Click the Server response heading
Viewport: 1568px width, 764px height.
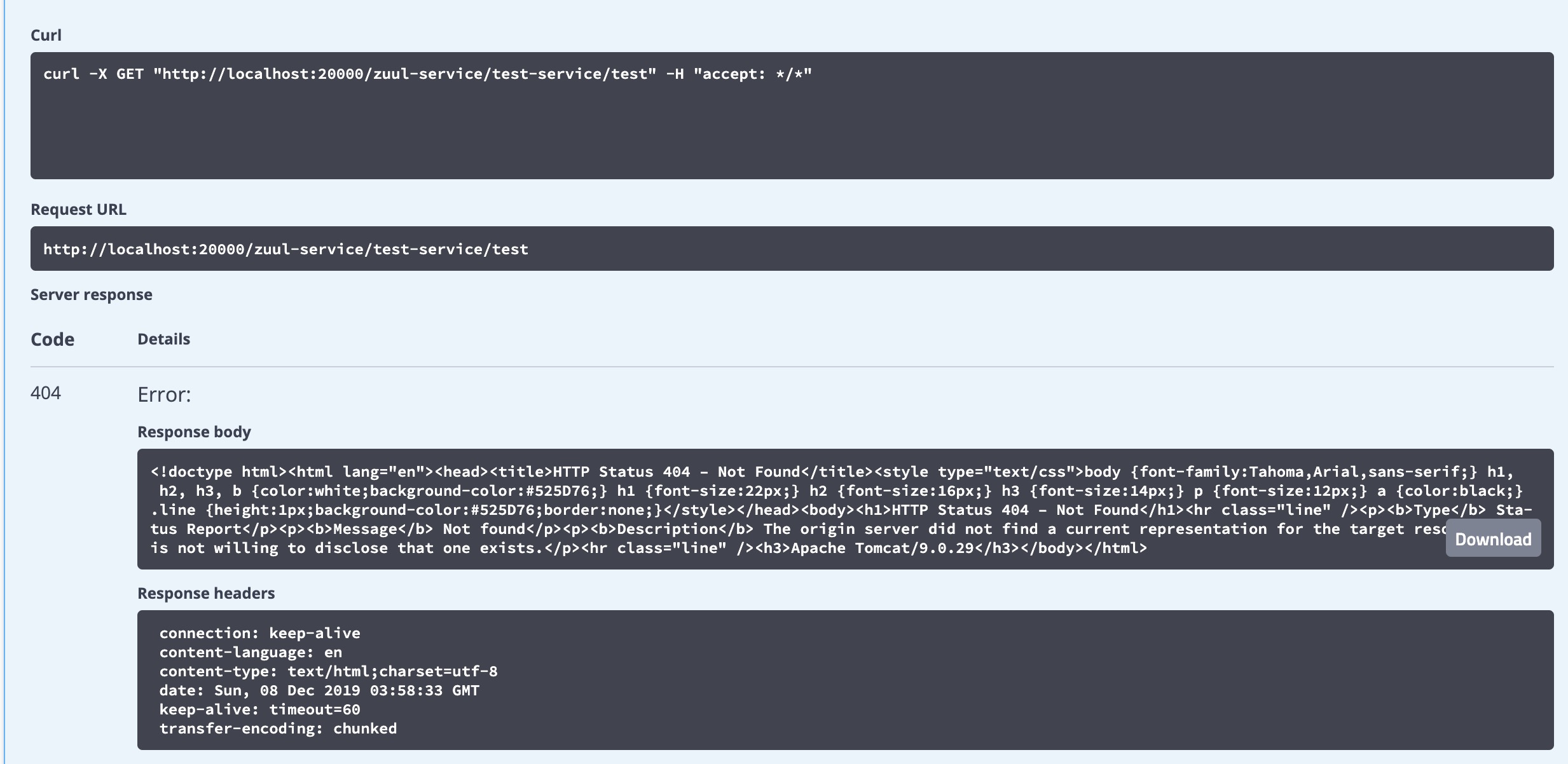91,294
